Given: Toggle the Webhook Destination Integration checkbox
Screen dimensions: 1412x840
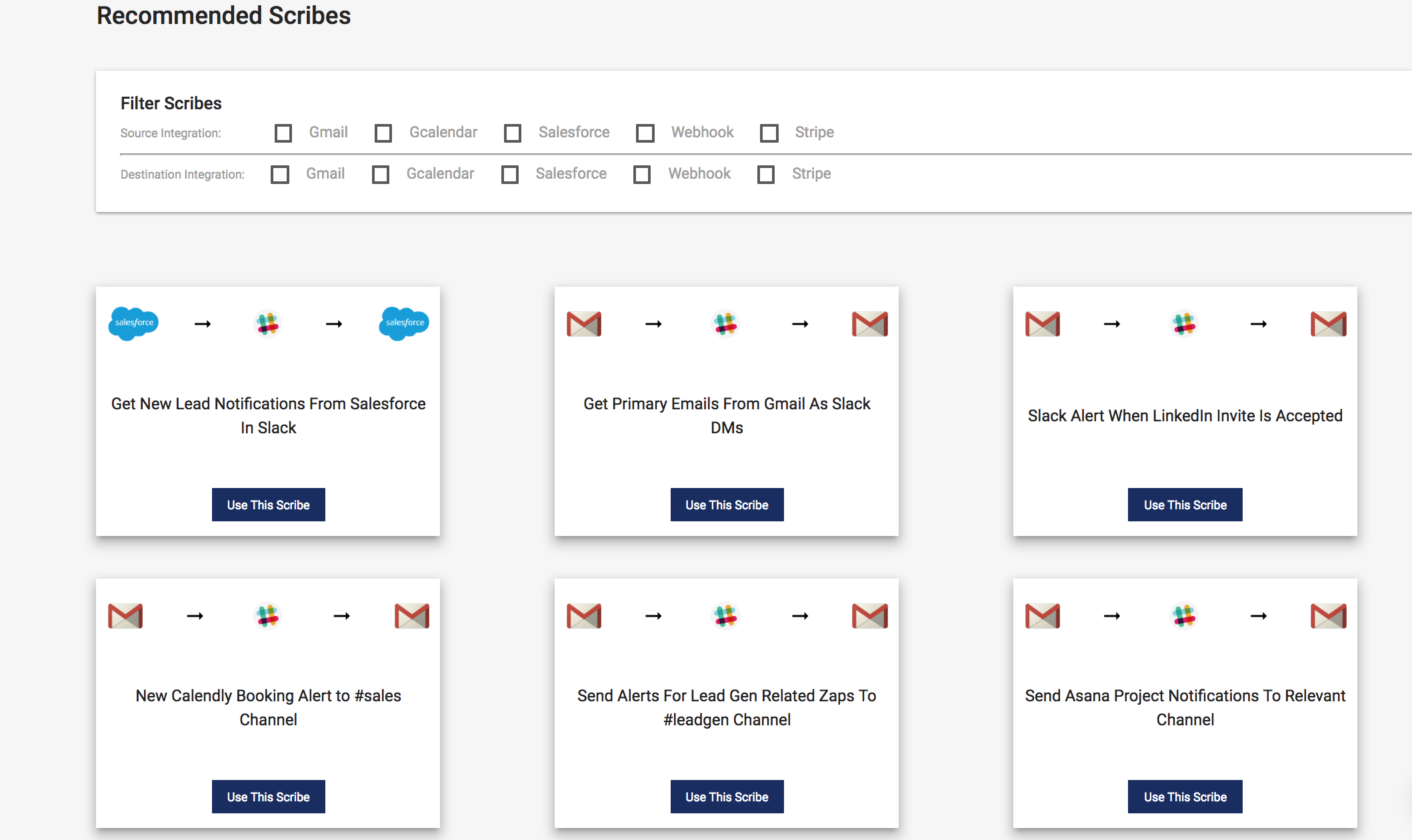Looking at the screenshot, I should pos(642,175).
